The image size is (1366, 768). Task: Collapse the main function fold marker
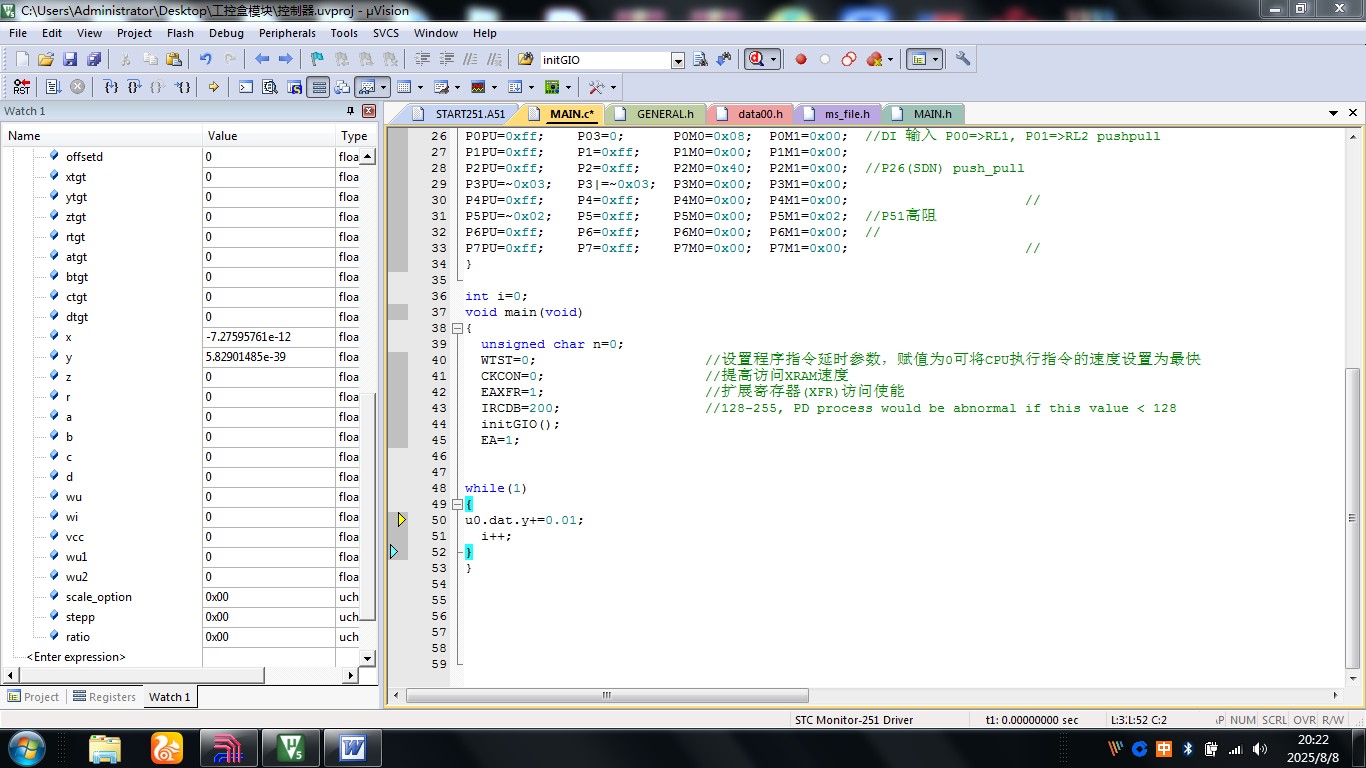pyautogui.click(x=458, y=328)
